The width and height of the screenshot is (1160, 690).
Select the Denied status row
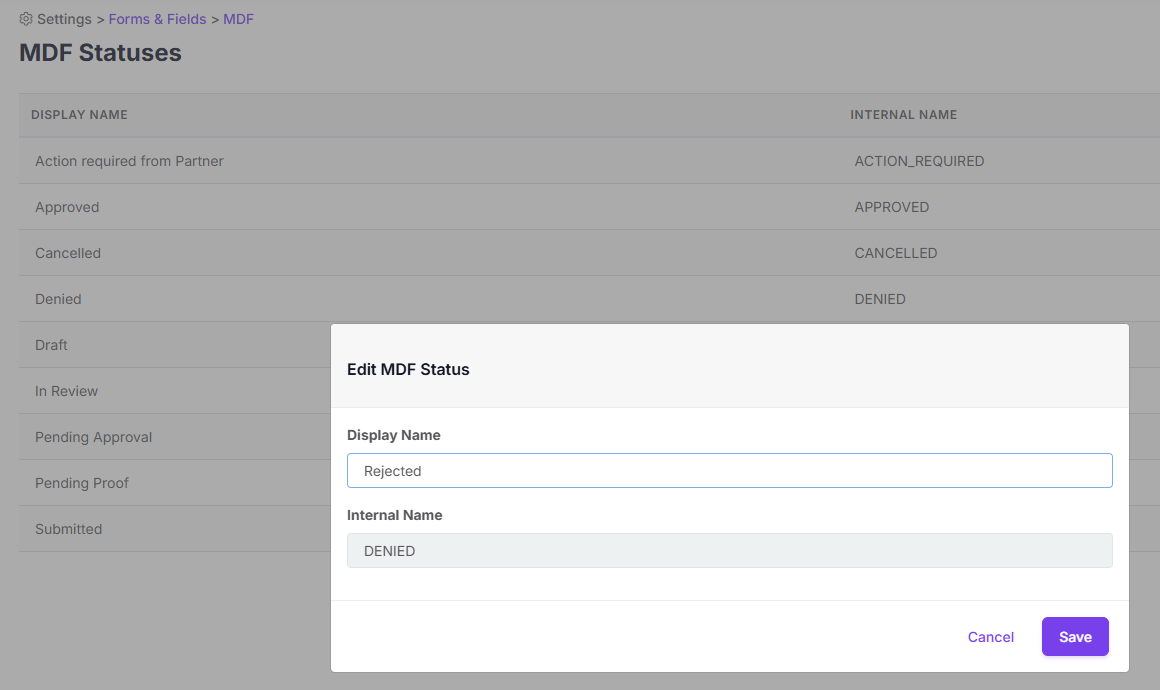point(590,299)
